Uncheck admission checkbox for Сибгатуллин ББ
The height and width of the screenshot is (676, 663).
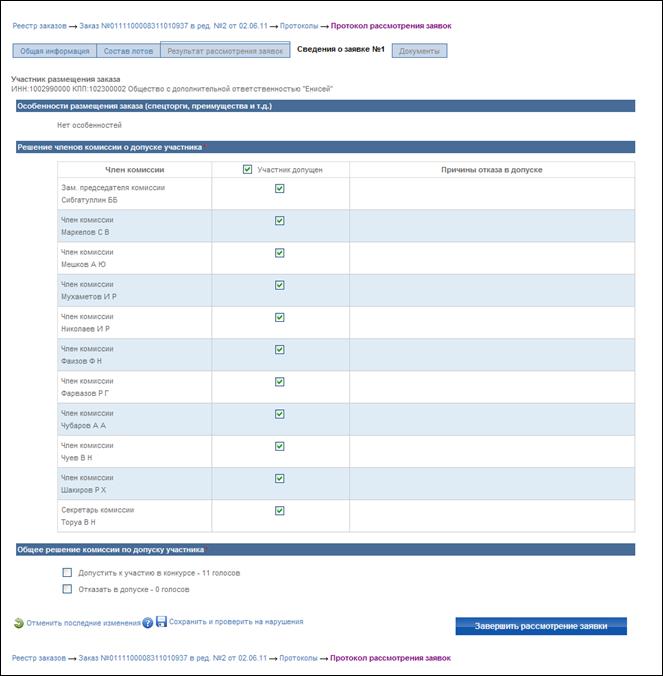(x=280, y=188)
